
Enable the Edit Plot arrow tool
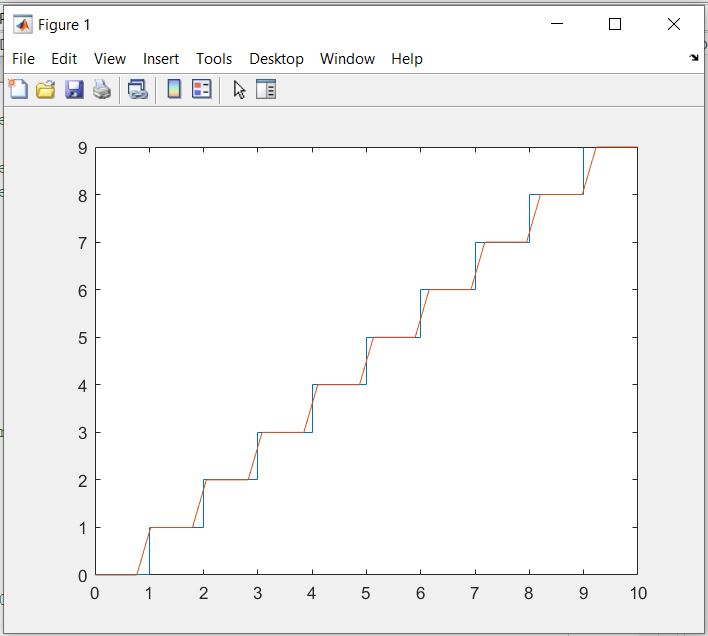point(239,90)
